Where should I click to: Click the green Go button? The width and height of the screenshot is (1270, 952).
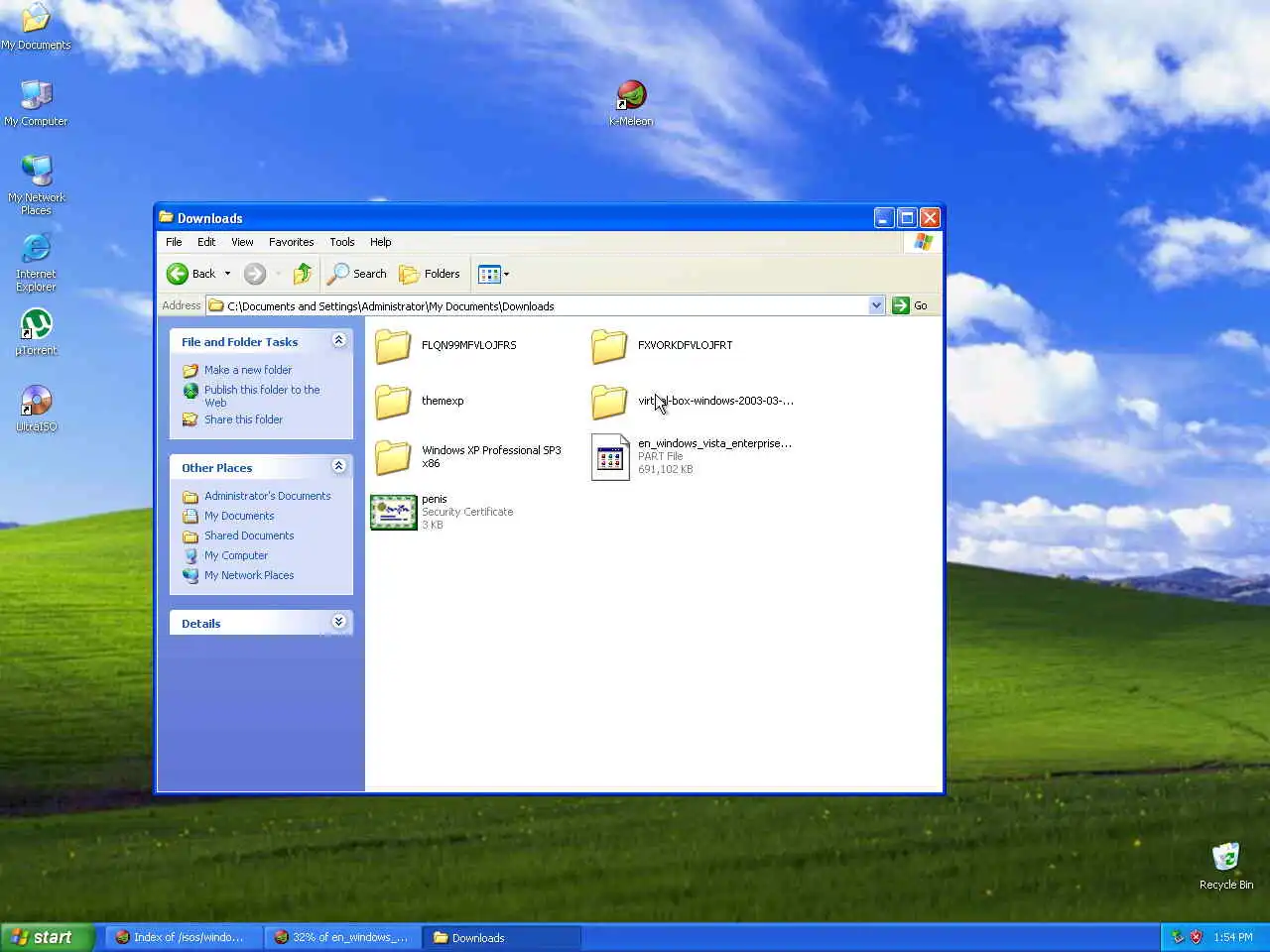click(x=910, y=305)
